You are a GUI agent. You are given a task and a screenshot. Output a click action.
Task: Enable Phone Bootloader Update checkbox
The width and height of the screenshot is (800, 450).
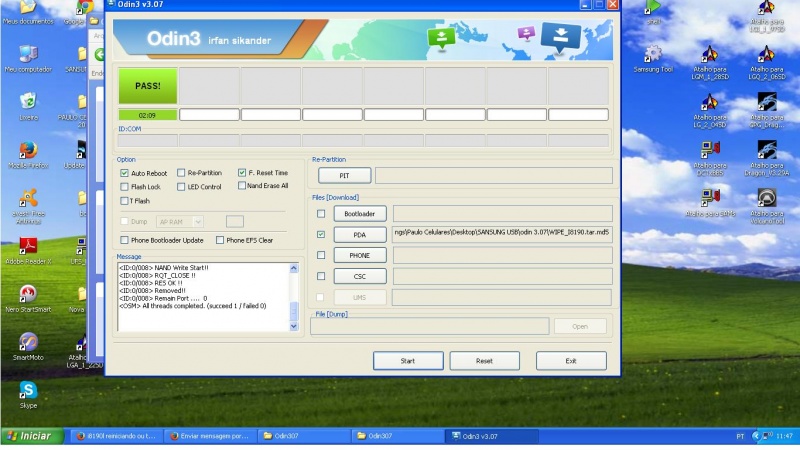tap(124, 240)
